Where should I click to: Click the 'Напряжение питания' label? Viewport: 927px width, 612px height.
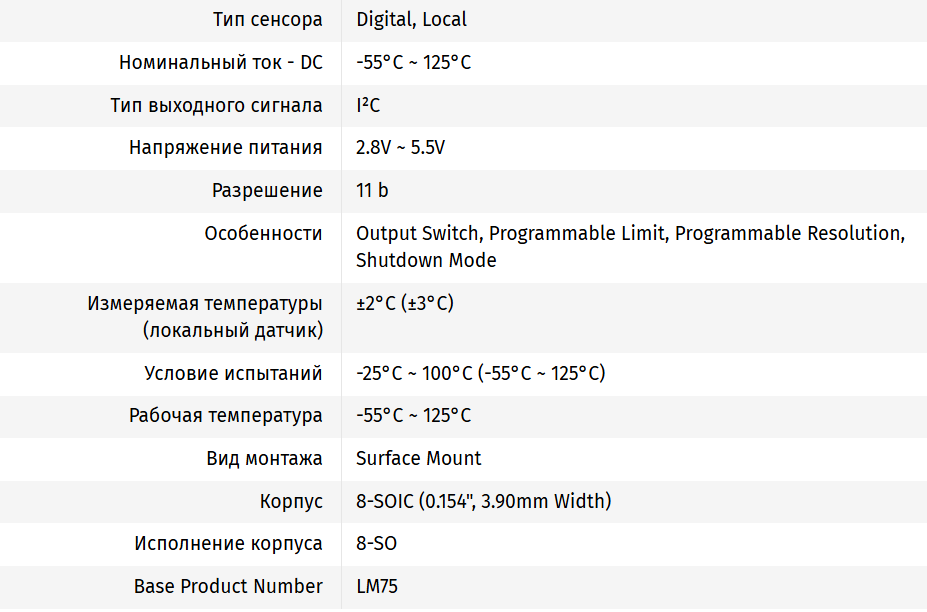point(225,148)
